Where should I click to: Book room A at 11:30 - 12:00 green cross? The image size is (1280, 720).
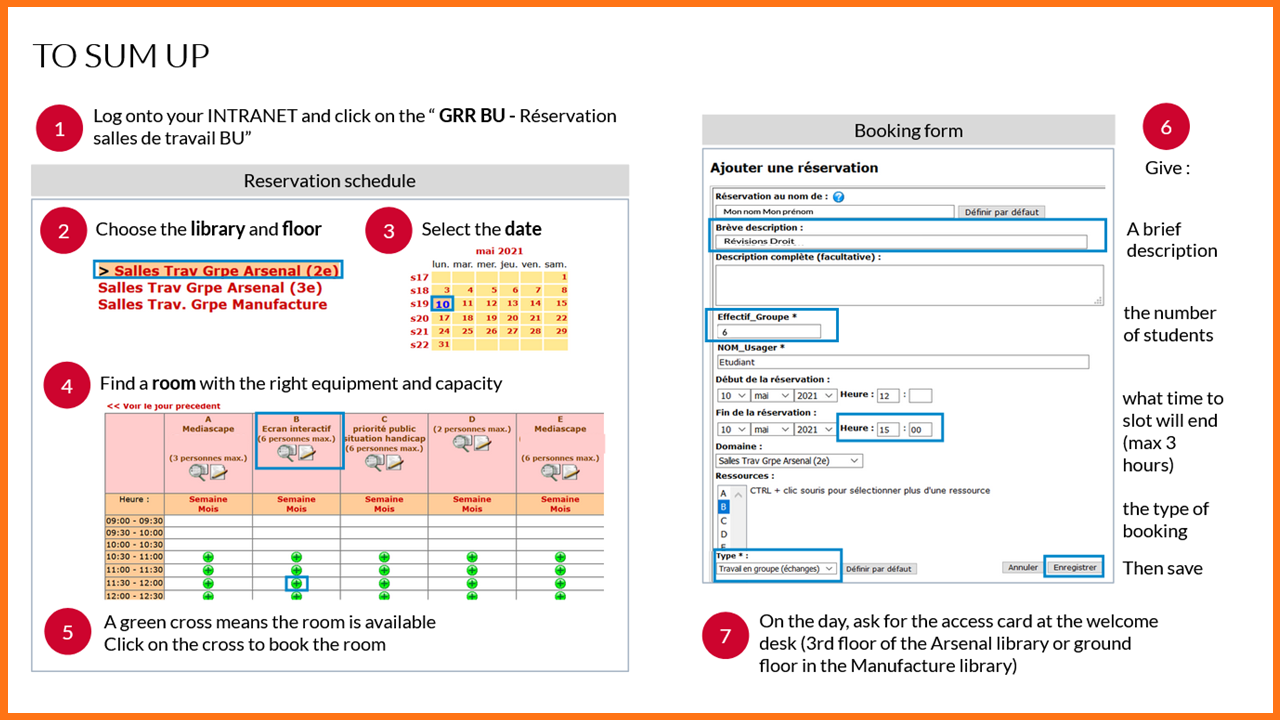(x=208, y=583)
